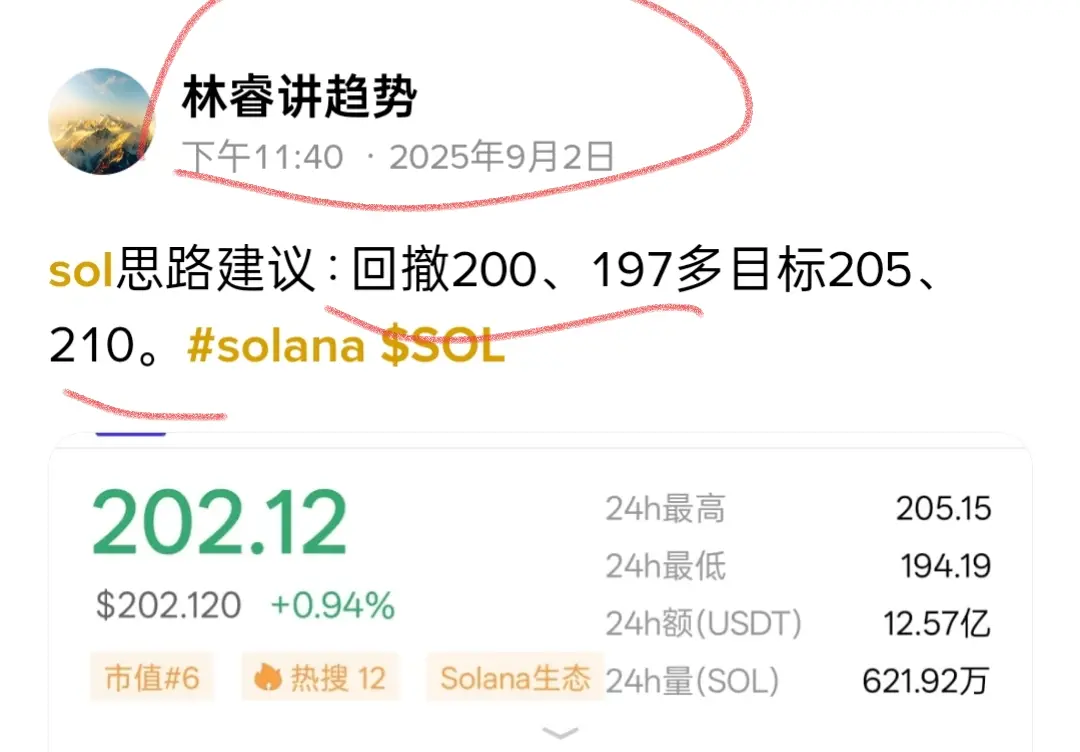This screenshot has width=1080, height=752.
Task: Open 林睿讲趋势 author name
Action: tap(299, 97)
